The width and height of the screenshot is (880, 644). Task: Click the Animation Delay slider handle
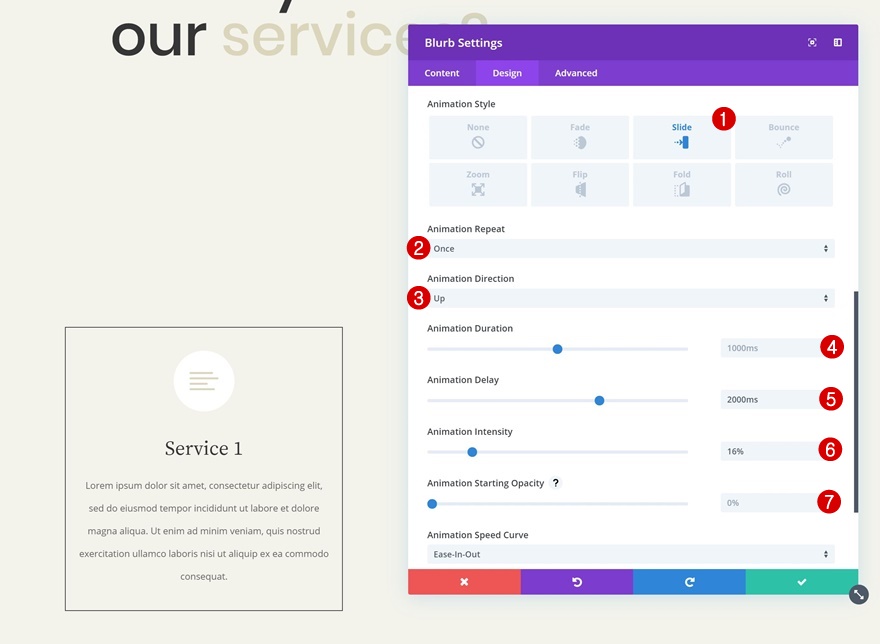599,401
